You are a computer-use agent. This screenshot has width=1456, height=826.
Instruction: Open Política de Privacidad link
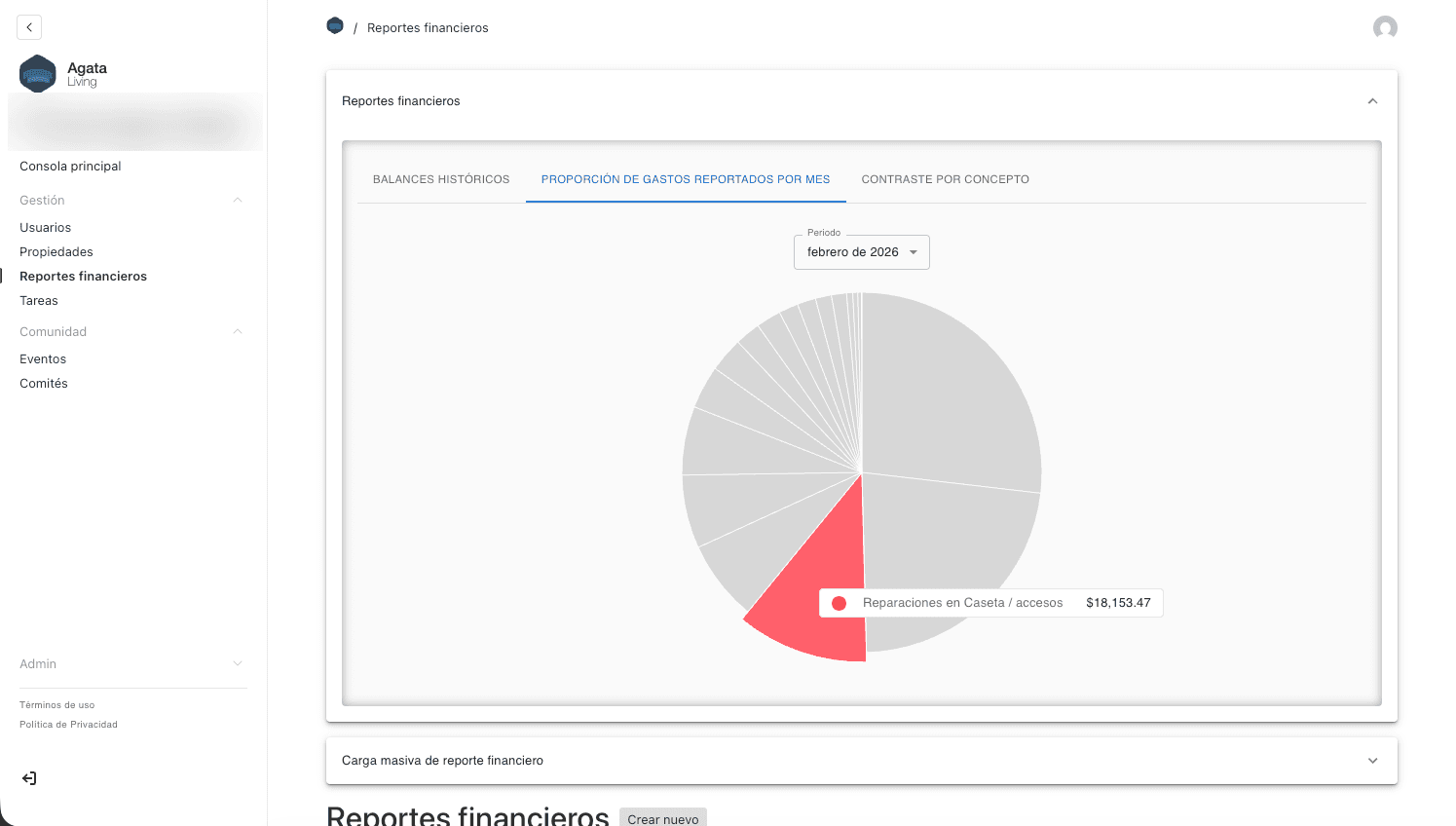[68, 725]
